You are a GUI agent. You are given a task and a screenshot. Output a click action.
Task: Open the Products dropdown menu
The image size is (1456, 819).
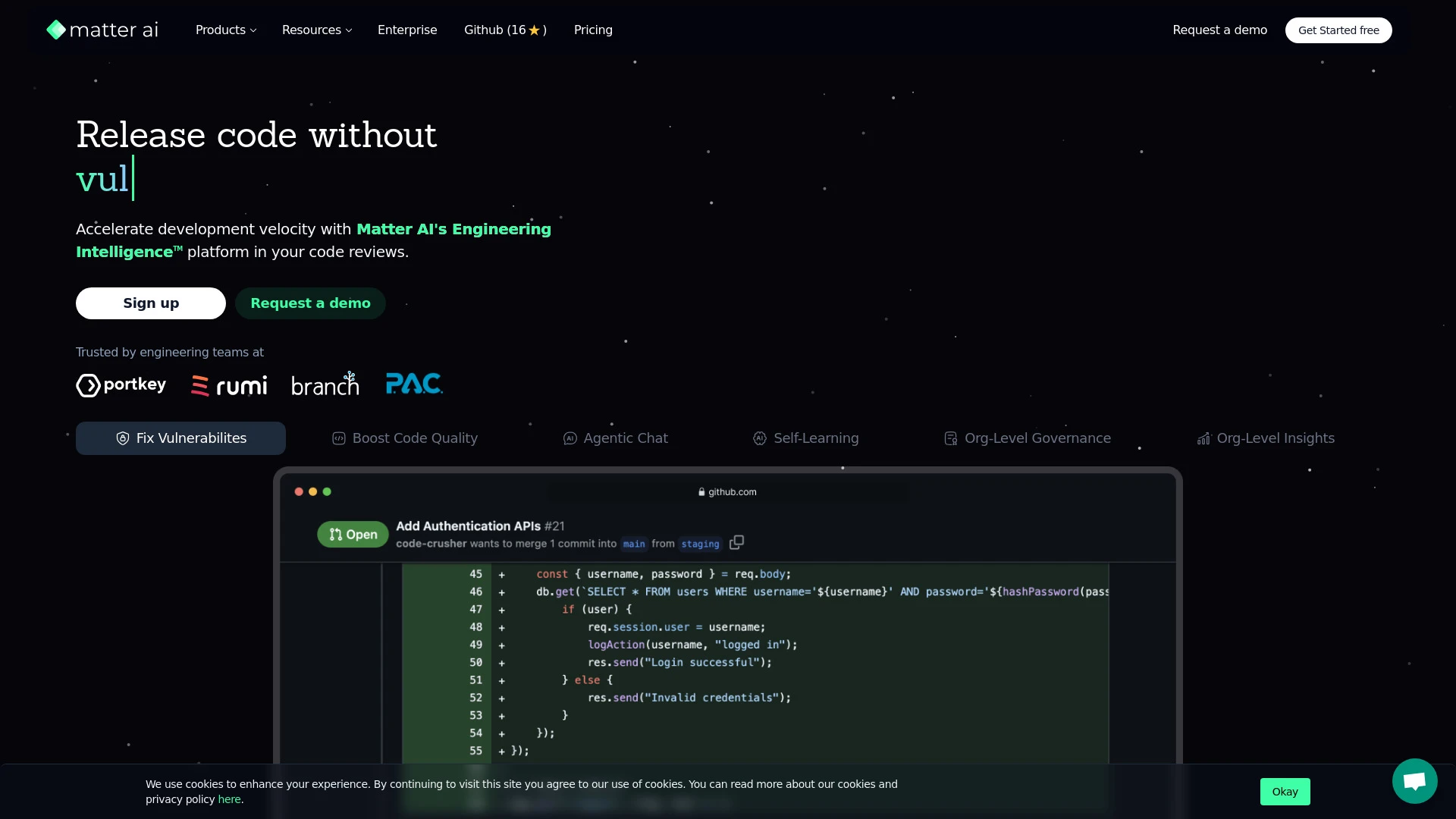tap(225, 30)
